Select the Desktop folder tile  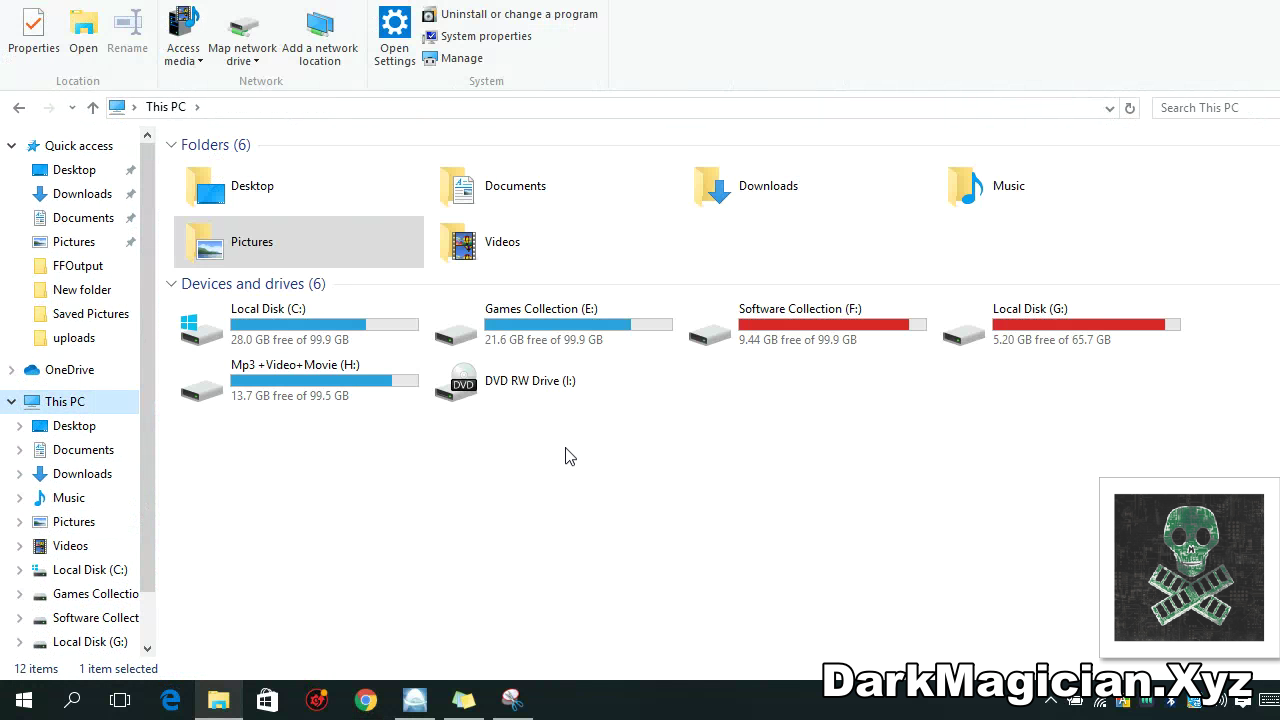(x=298, y=186)
